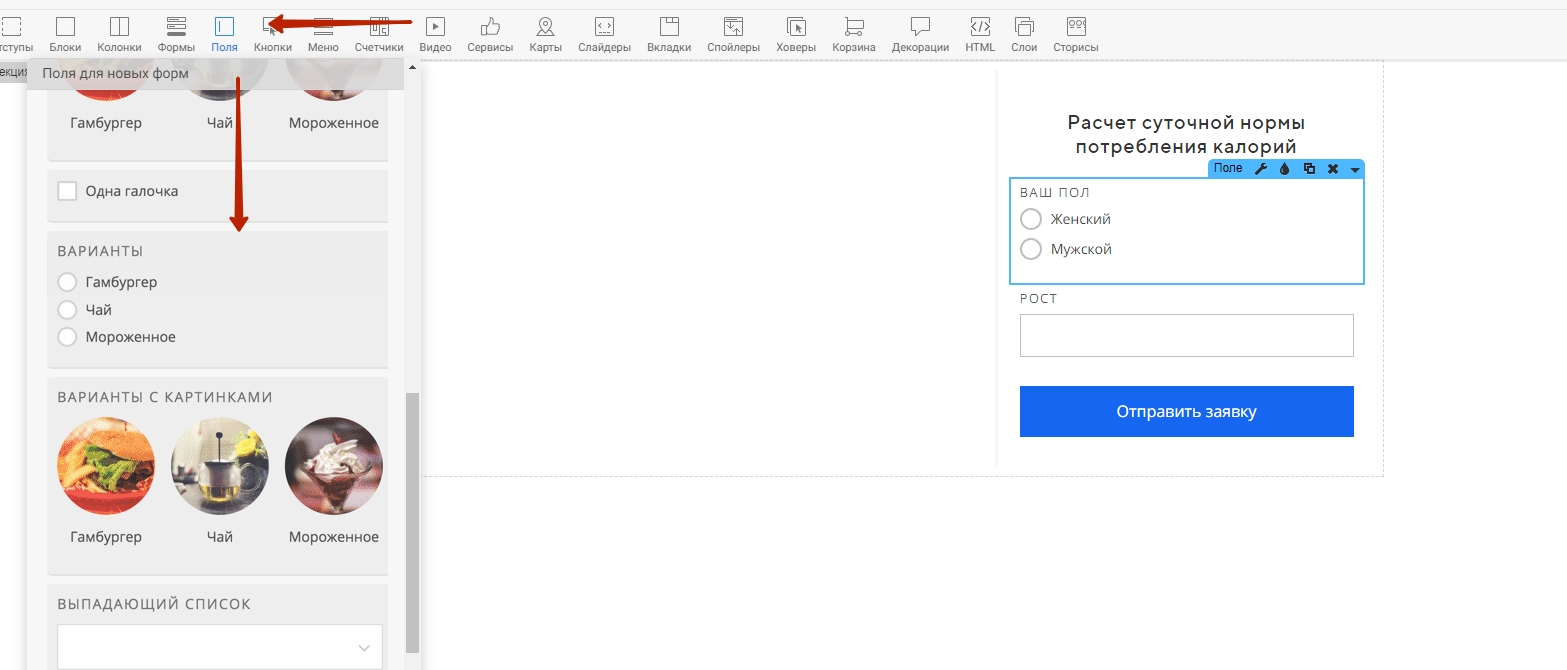Click the hamburger image in Варианты с картинками
Screen dimensions: 1567x670
[x=106, y=465]
